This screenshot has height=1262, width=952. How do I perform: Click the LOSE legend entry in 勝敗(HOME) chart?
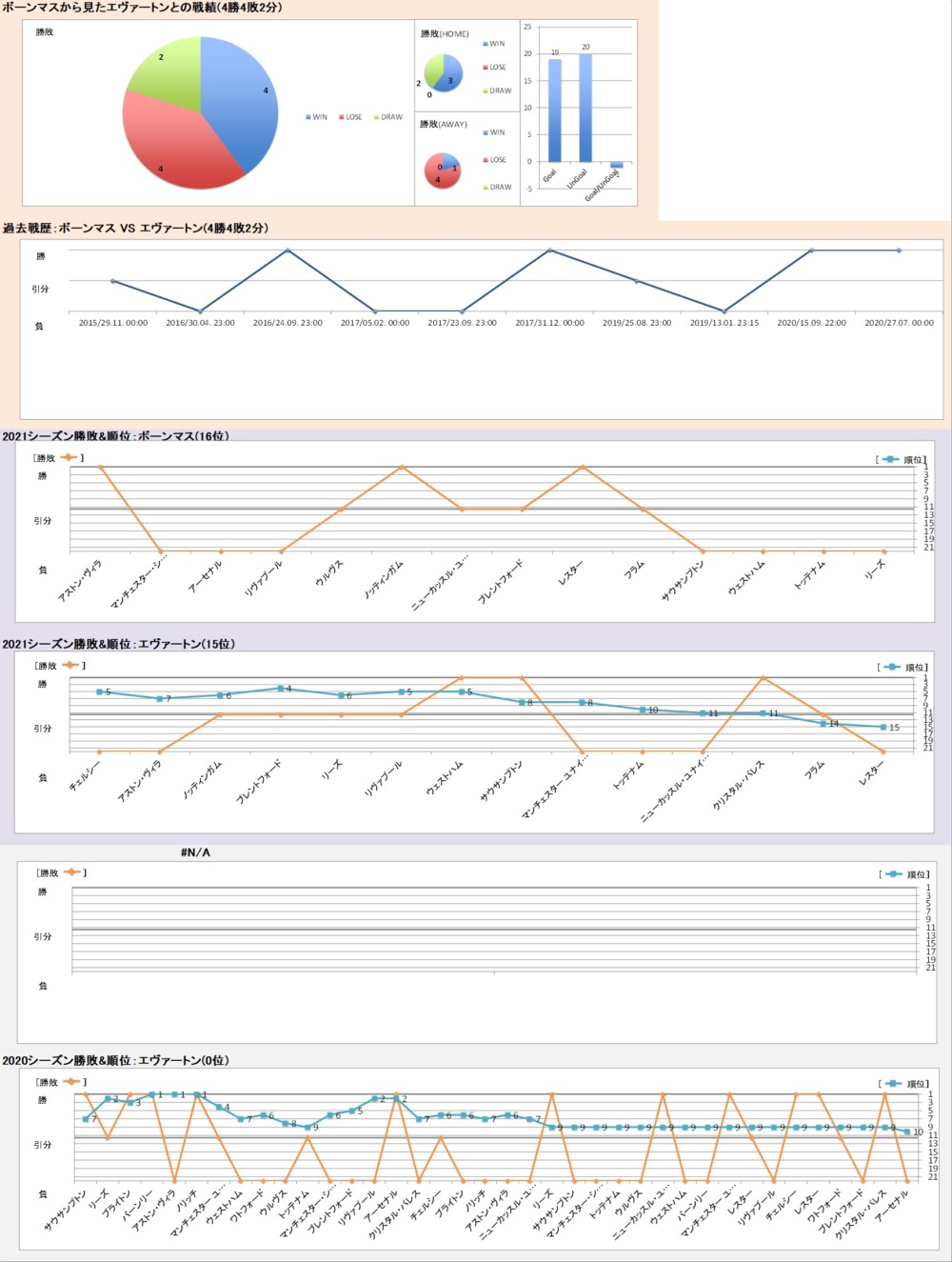tap(494, 68)
